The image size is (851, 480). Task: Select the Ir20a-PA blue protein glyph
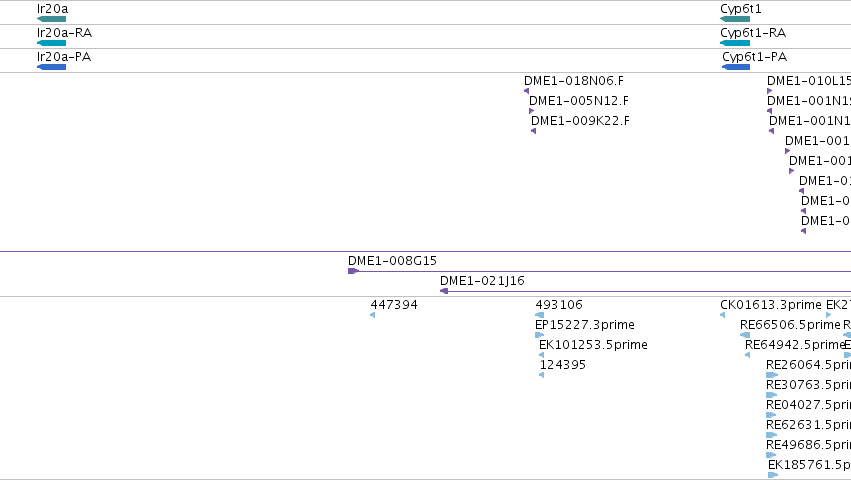pyautogui.click(x=52, y=67)
